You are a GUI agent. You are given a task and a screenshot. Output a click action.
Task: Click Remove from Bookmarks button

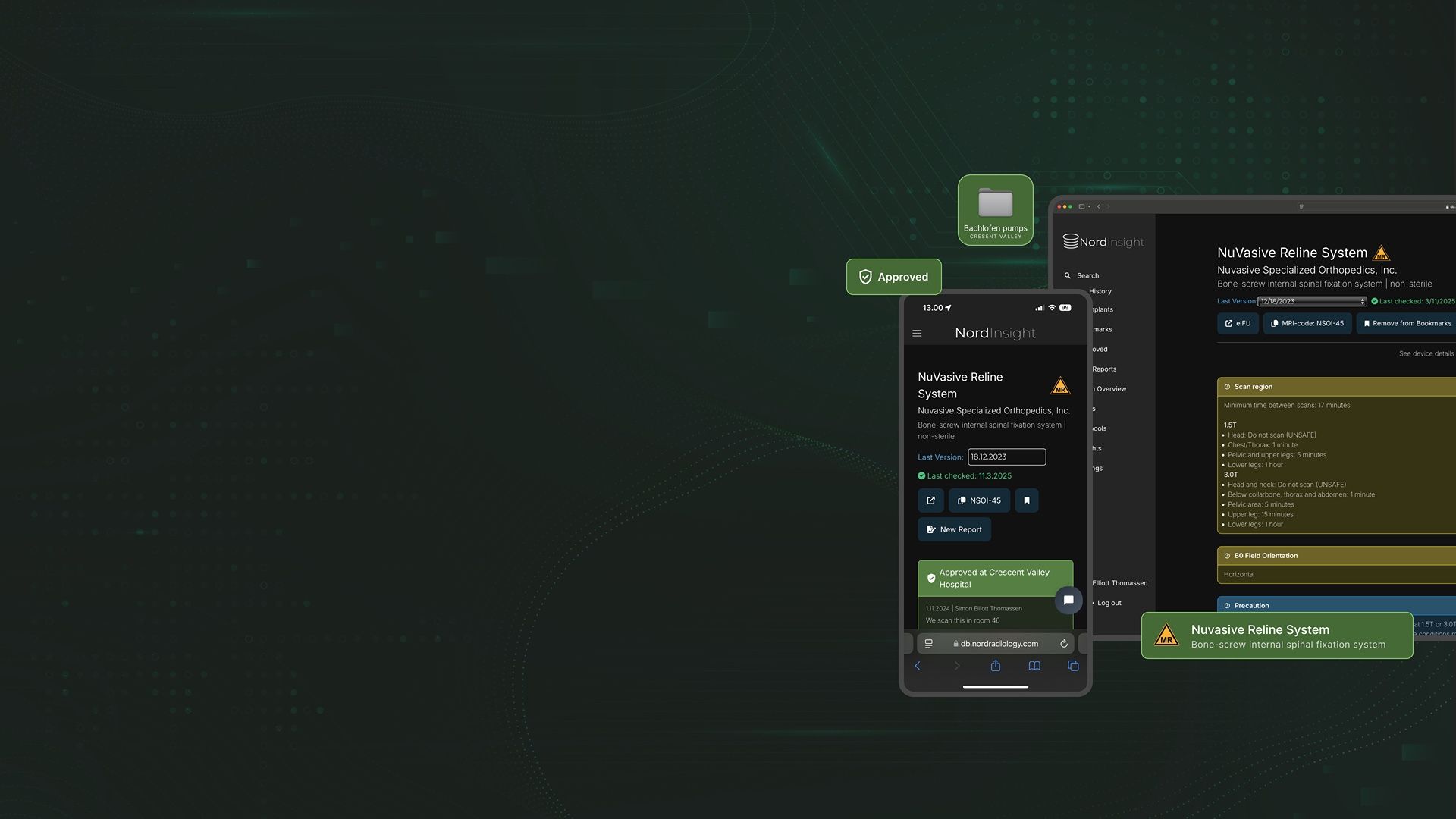point(1407,324)
